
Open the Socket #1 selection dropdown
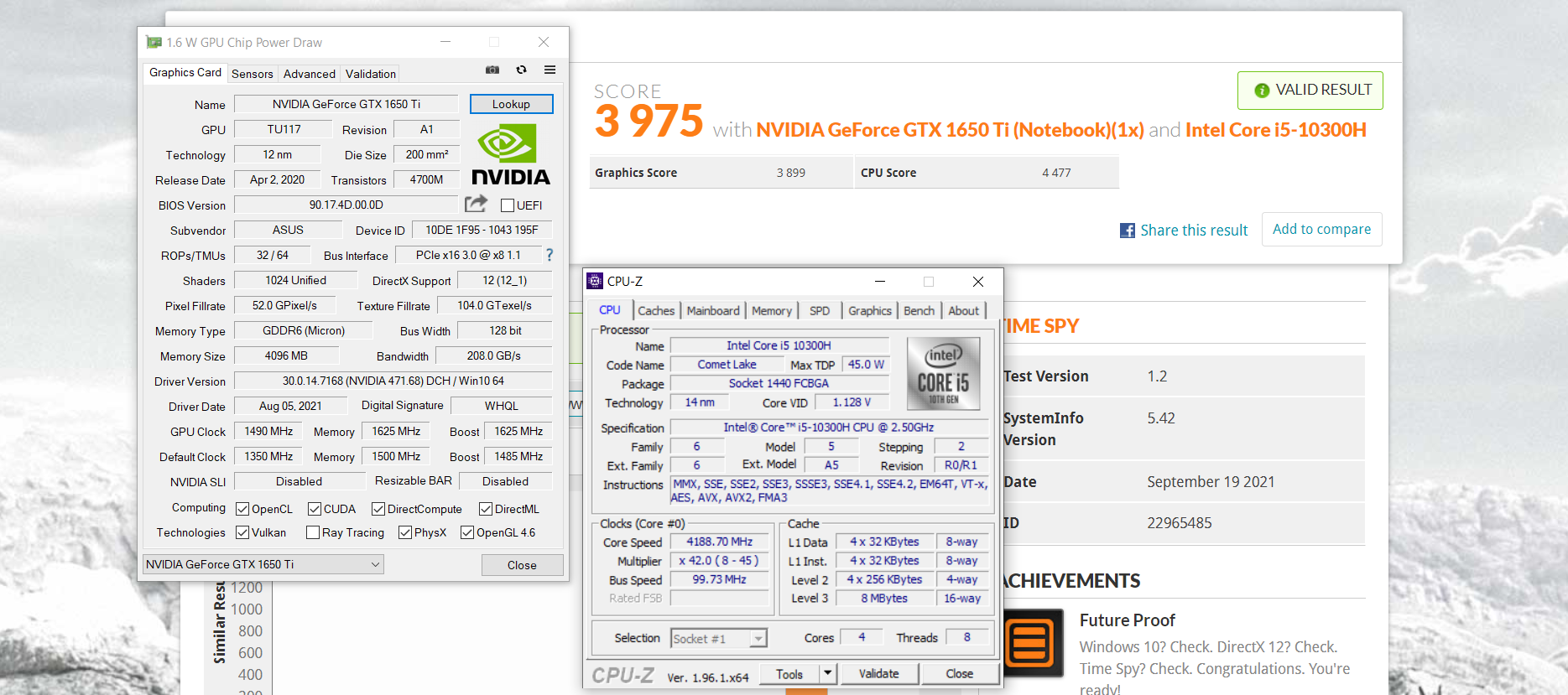point(719,639)
